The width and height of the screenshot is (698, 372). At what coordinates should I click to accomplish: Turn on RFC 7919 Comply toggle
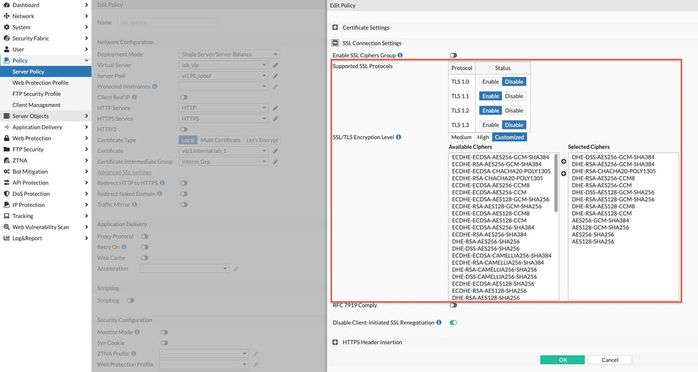(x=453, y=305)
